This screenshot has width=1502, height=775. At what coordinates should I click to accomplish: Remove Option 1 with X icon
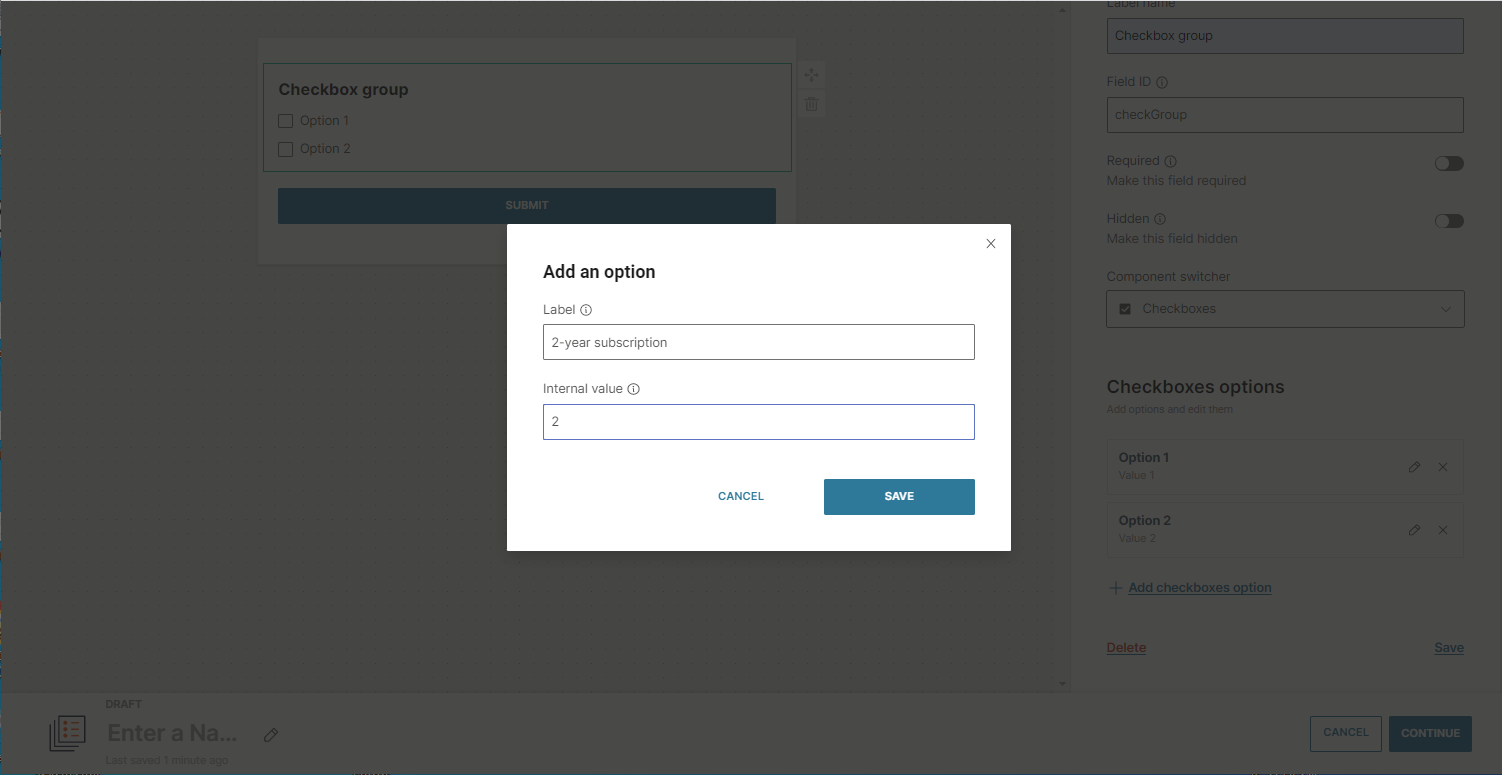[x=1443, y=467]
